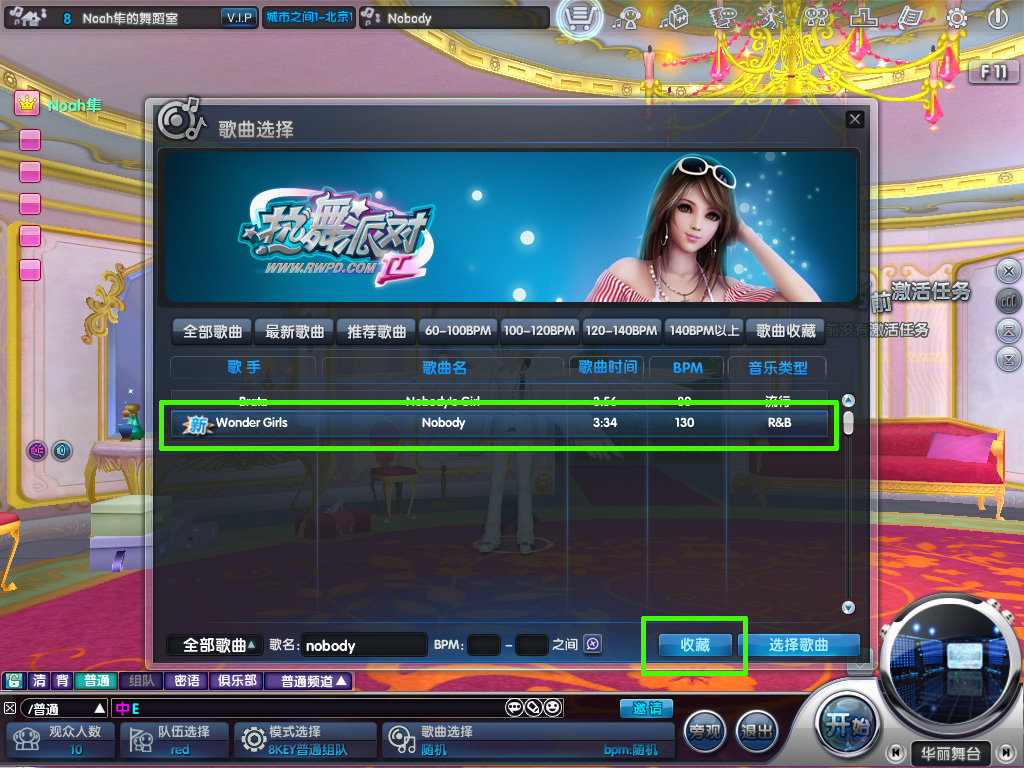The width and height of the screenshot is (1024, 768).
Task: Click the power exit icon
Action: pos(997,18)
